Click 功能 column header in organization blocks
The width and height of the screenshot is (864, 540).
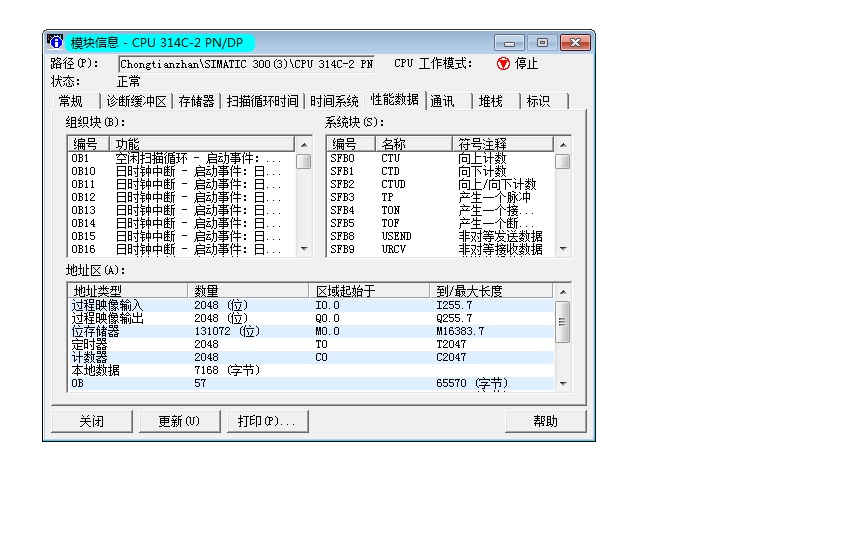tap(202, 144)
